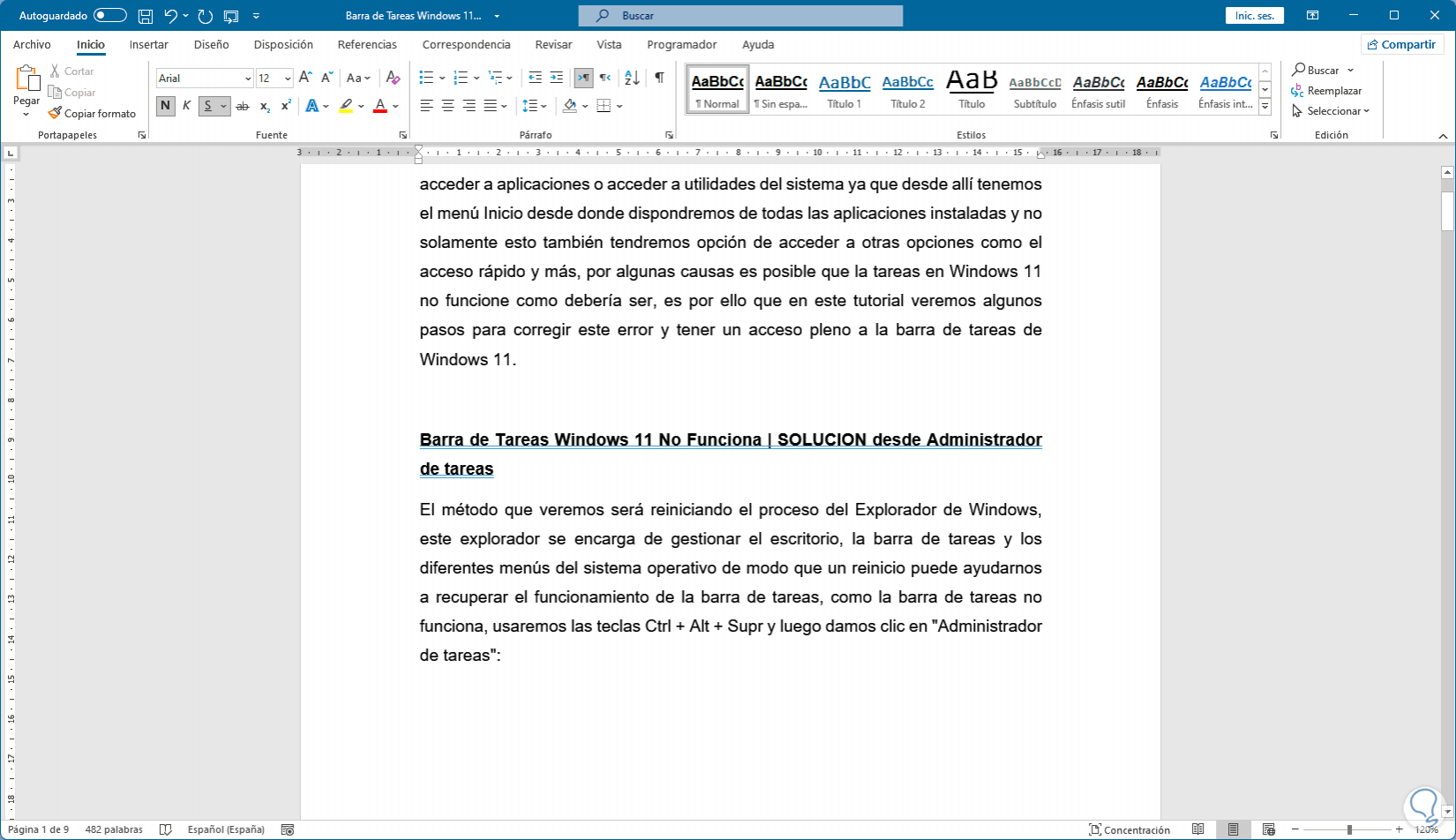The height and width of the screenshot is (840, 1456).
Task: Switch to the Revisar tab
Action: click(x=553, y=44)
